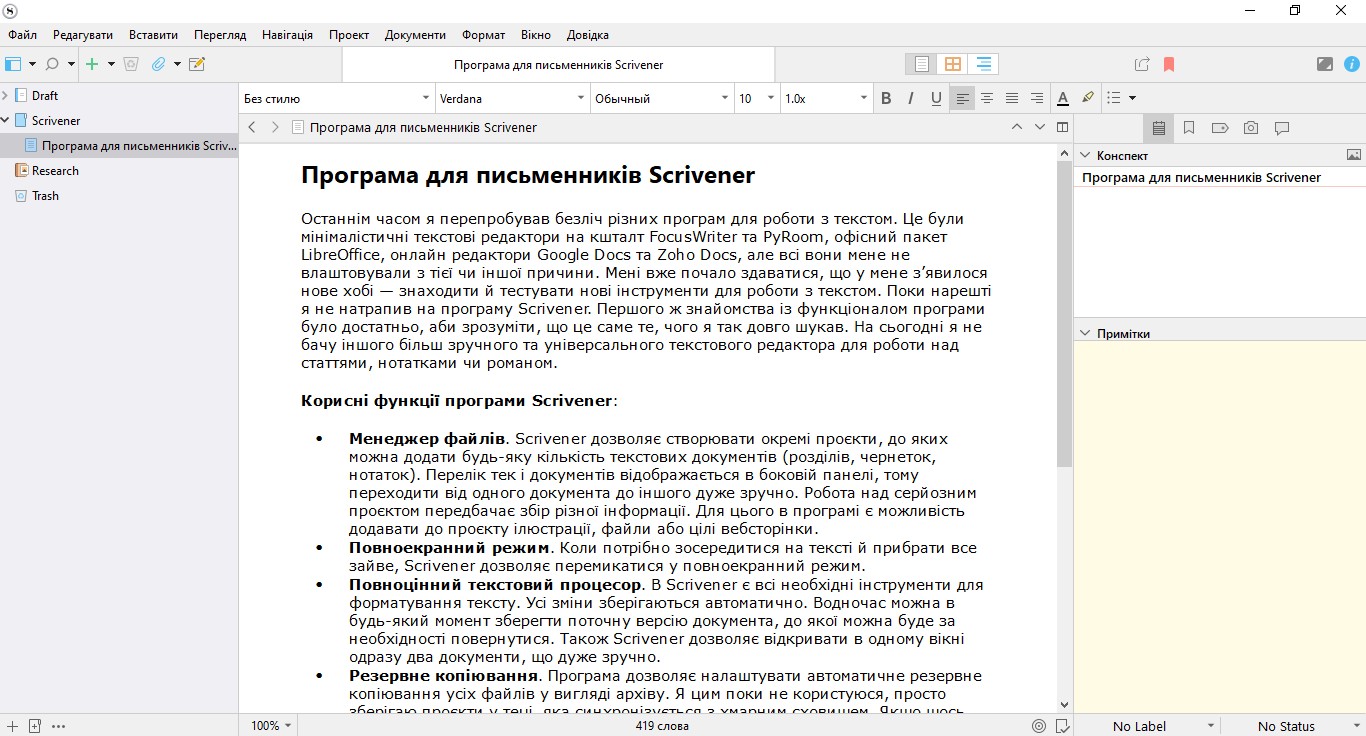Viewport: 1366px width, 736px height.
Task: Open the 'Обычный' font style dropdown
Action: tap(662, 98)
